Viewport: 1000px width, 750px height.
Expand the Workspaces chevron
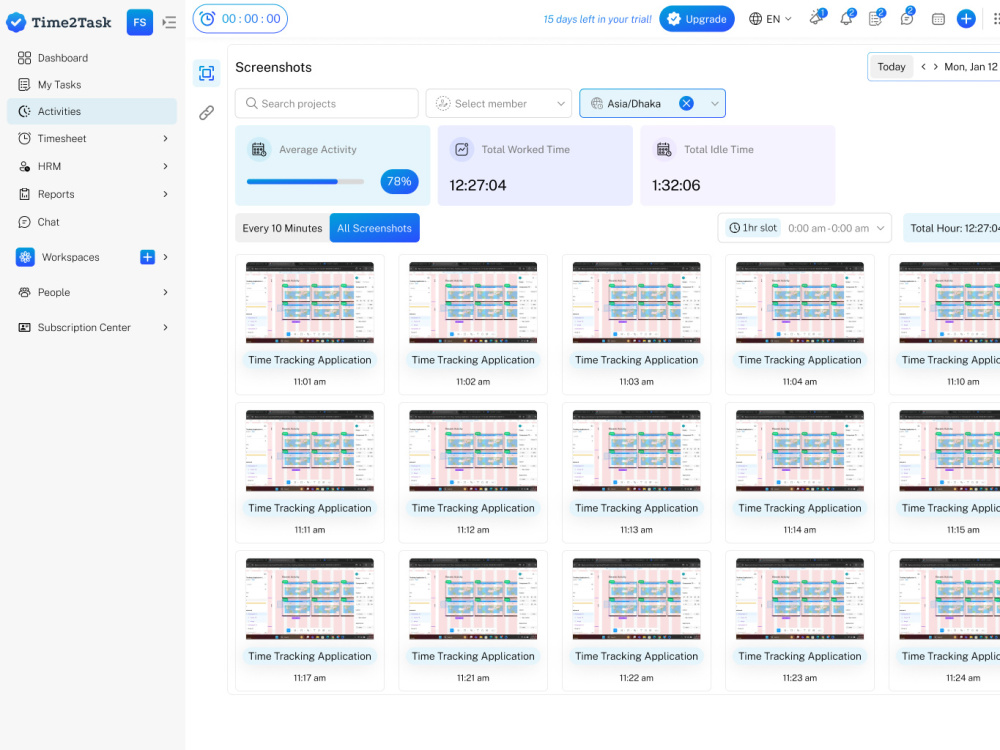[166, 257]
